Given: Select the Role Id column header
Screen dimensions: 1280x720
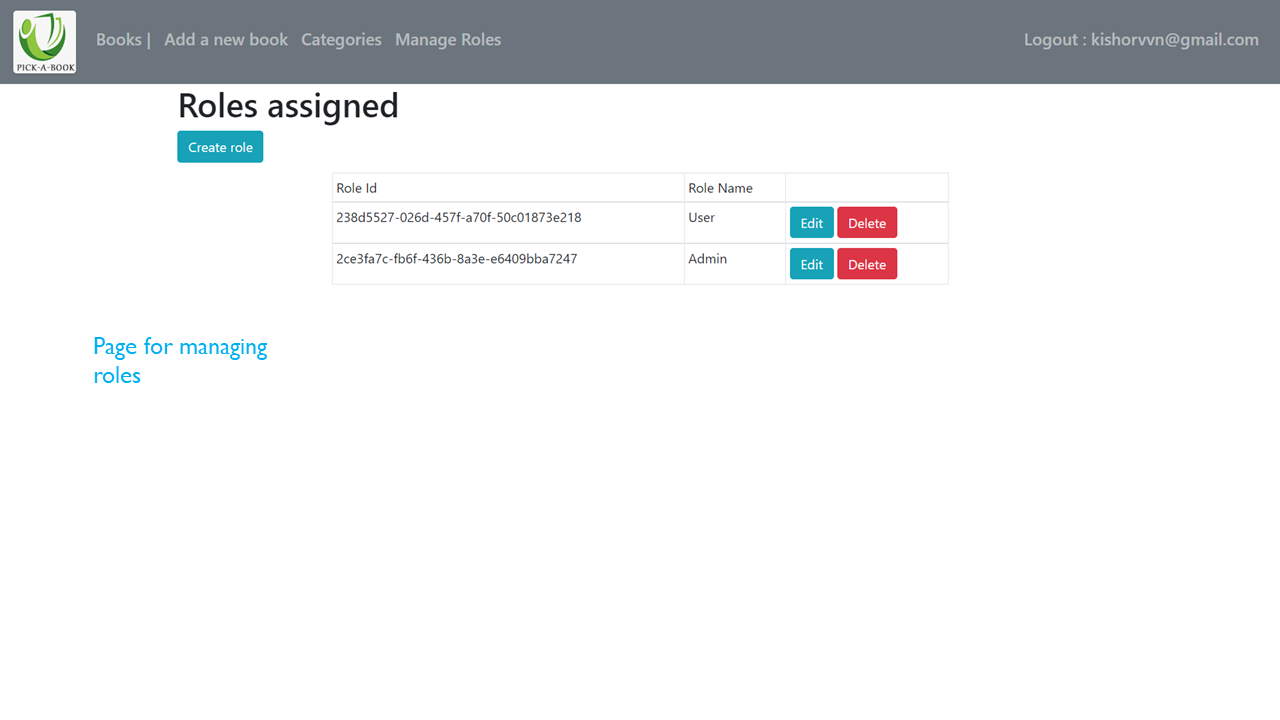Looking at the screenshot, I should [508, 188].
